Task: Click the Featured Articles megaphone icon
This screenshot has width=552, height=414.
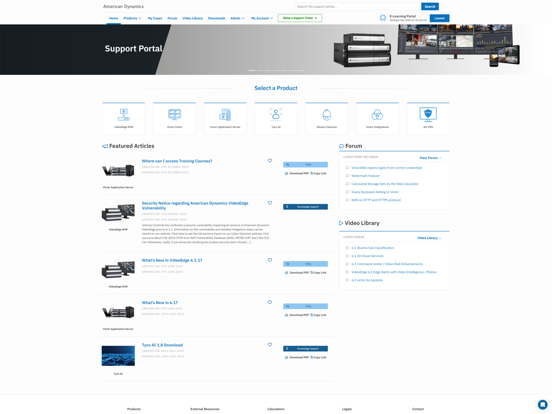Action: coord(105,146)
